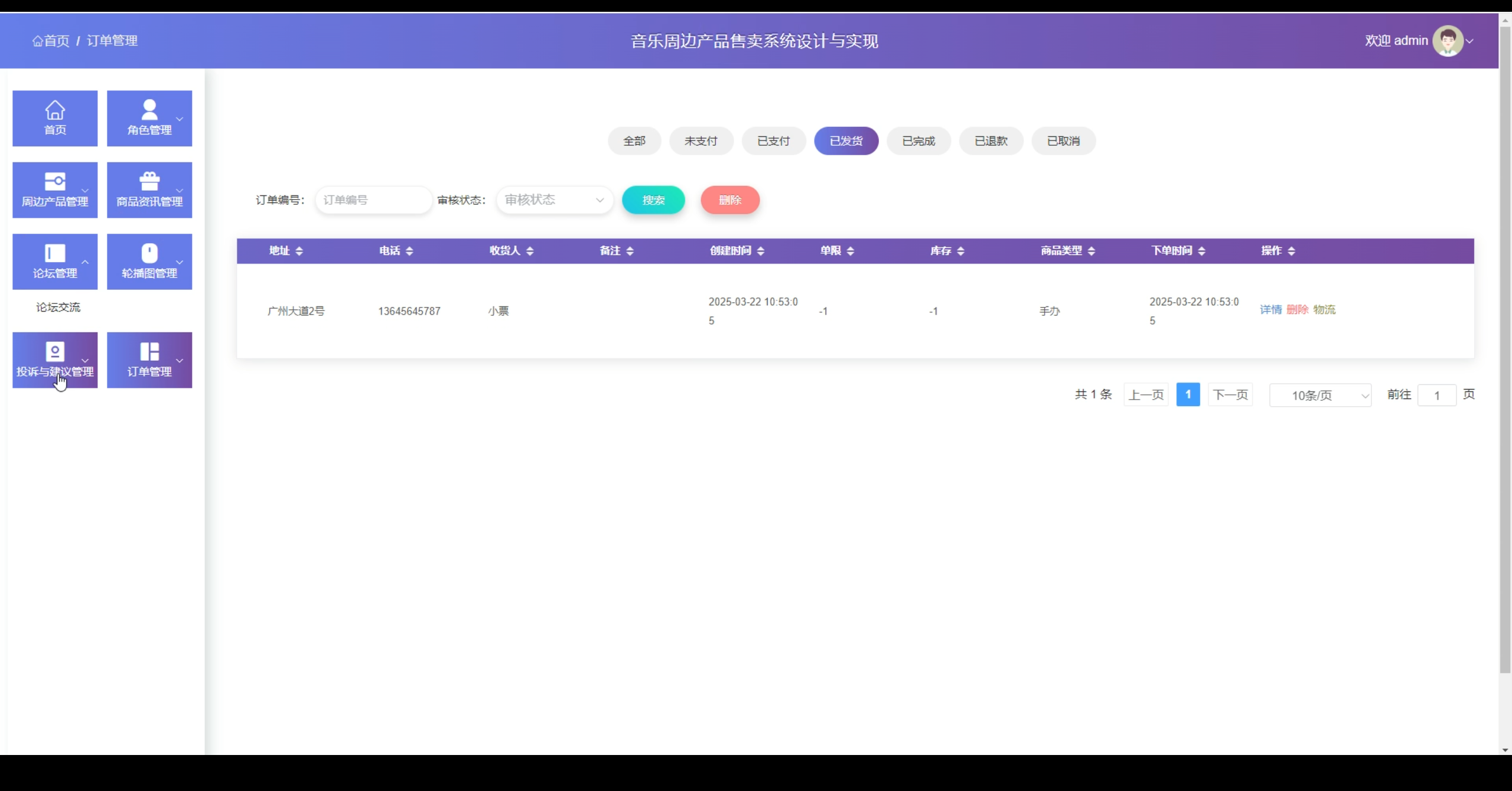Image resolution: width=1512 pixels, height=791 pixels.
Task: Select the 未支付 order filter tab
Action: (x=701, y=141)
